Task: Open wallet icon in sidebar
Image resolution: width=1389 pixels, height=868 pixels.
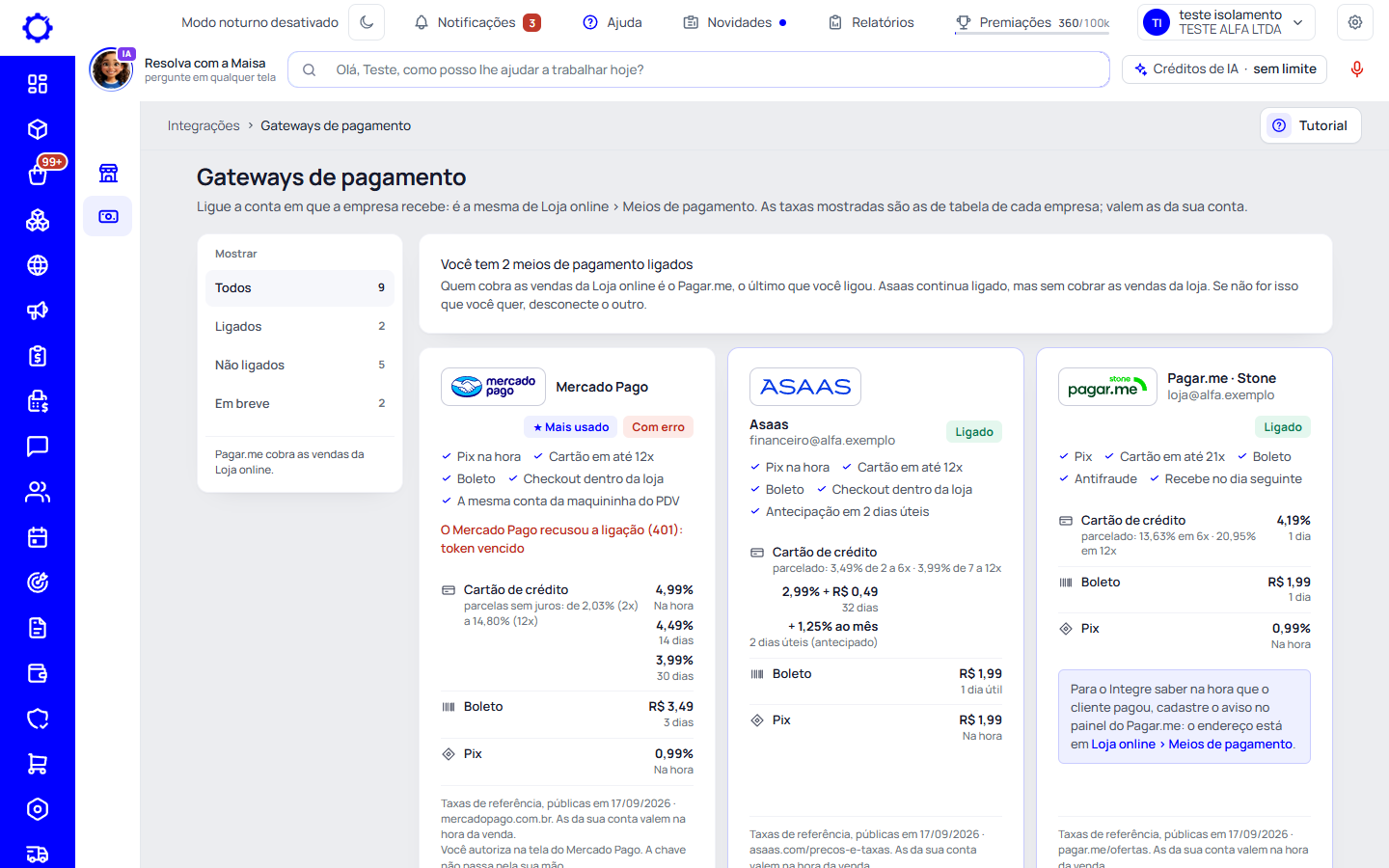Action: (x=38, y=673)
